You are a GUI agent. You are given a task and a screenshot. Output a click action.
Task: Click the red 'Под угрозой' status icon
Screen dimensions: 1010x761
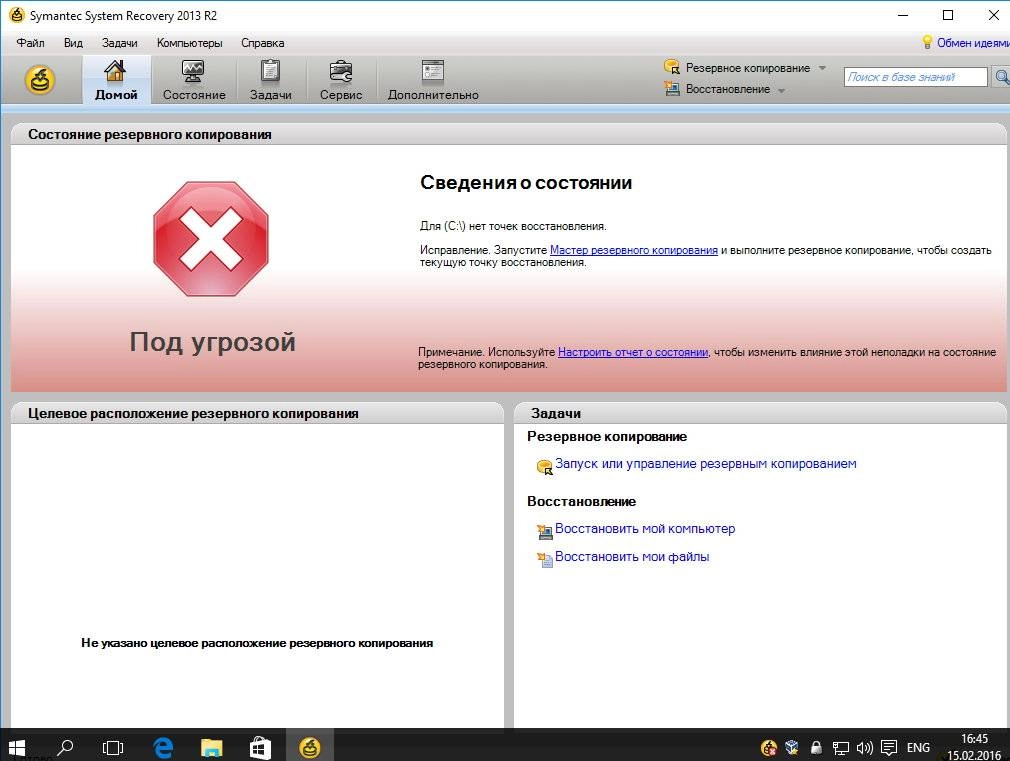pos(211,239)
